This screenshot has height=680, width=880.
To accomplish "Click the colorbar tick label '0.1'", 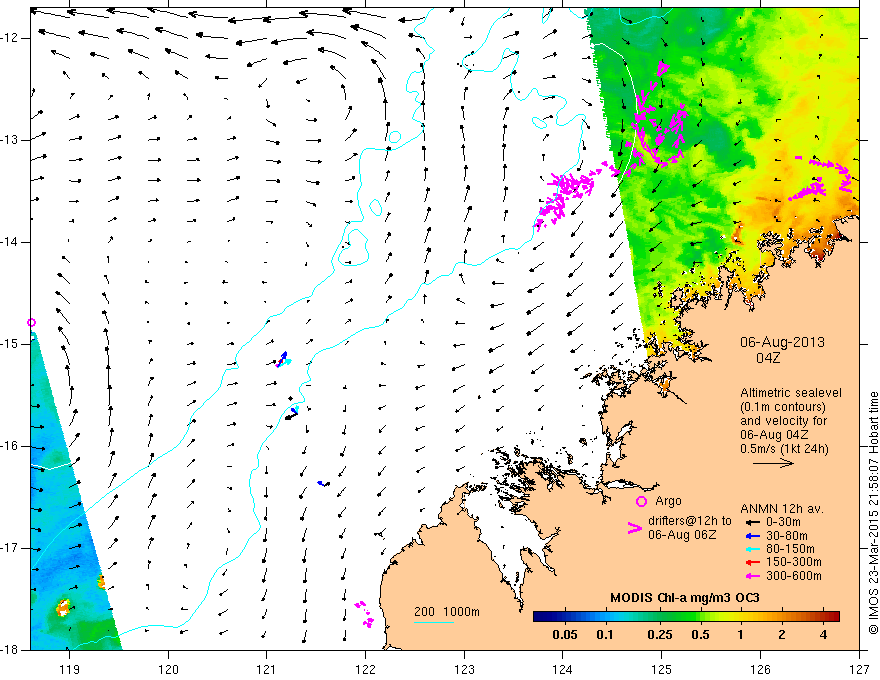I will coord(605,635).
